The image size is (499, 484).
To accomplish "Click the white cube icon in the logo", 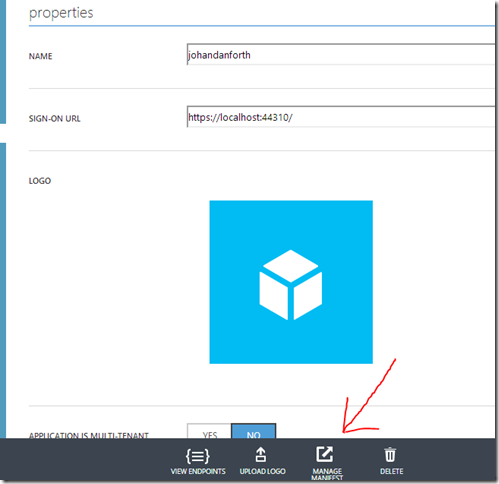I will coord(291,285).
